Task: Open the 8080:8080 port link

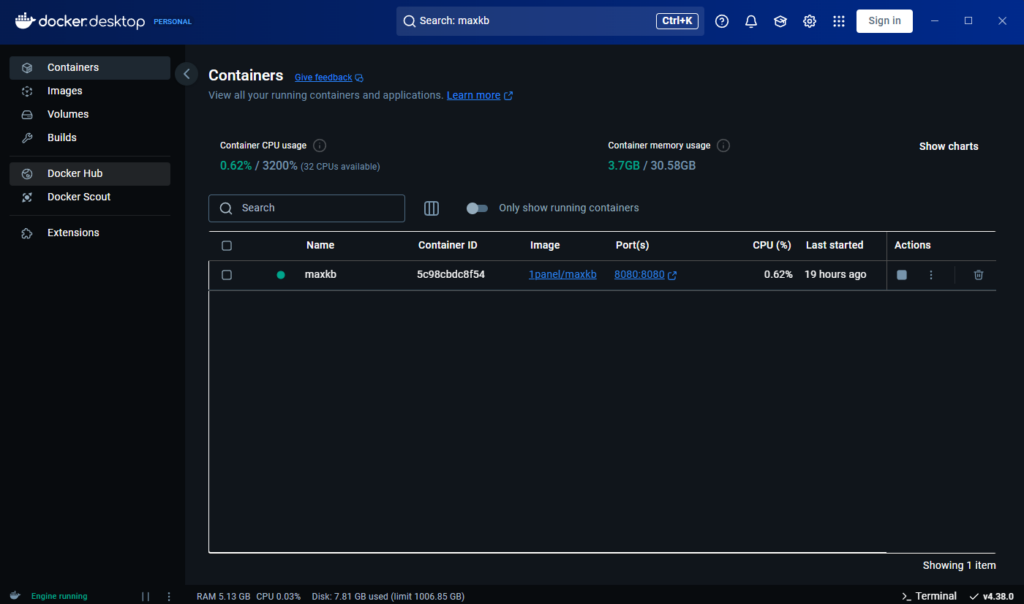Action: [639, 275]
